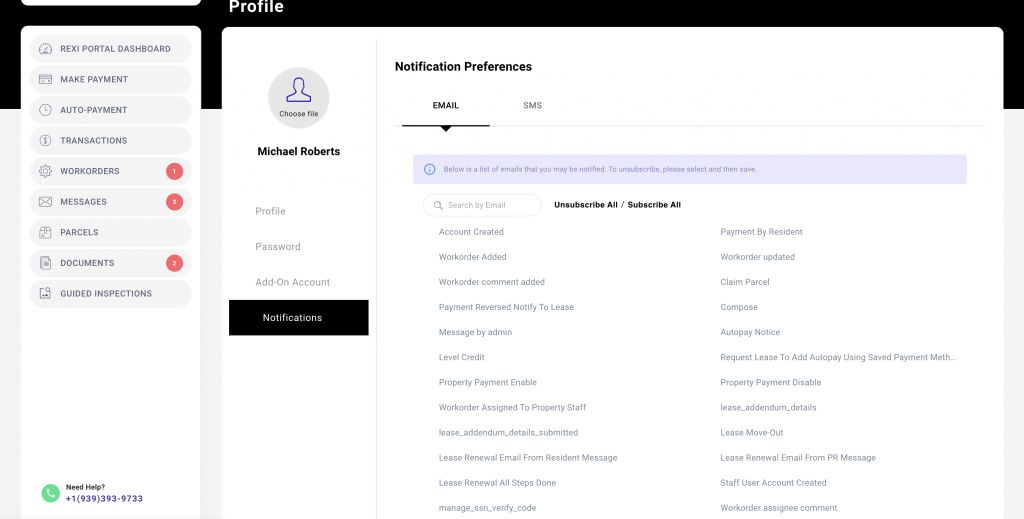Open the Add-On Account section
The image size is (1024, 519).
coord(292,282)
